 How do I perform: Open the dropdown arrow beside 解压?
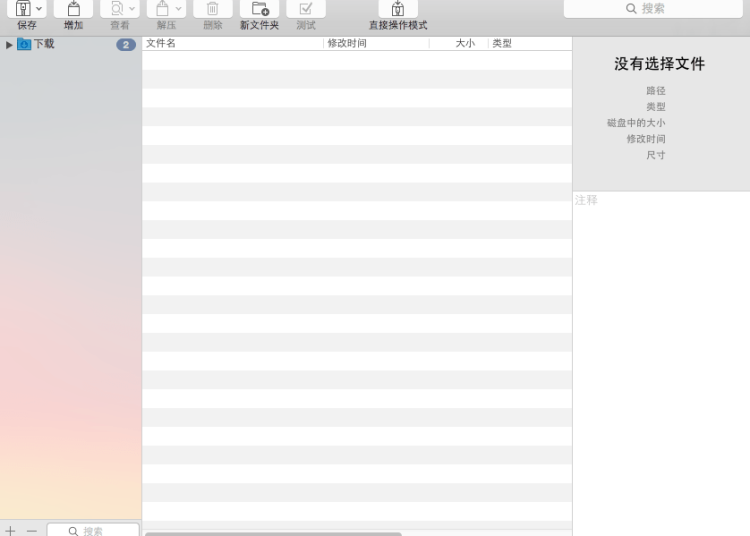pos(179,9)
